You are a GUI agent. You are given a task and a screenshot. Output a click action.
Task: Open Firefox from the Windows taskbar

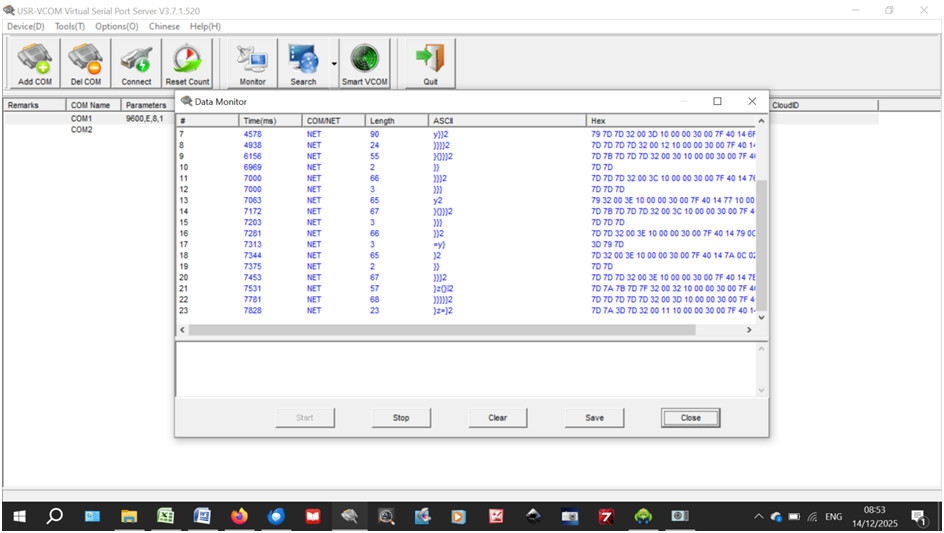[238, 516]
